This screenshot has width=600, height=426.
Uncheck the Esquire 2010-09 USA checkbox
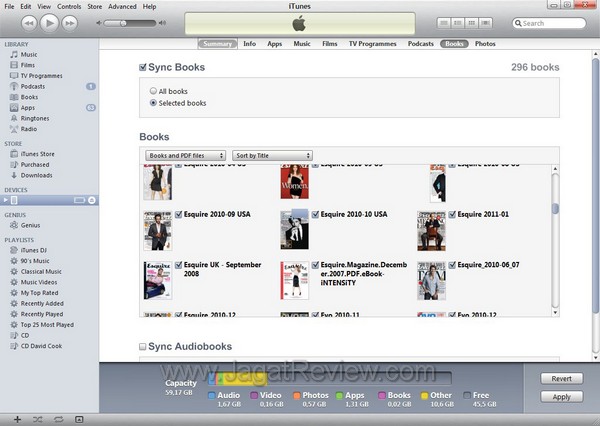[178, 214]
